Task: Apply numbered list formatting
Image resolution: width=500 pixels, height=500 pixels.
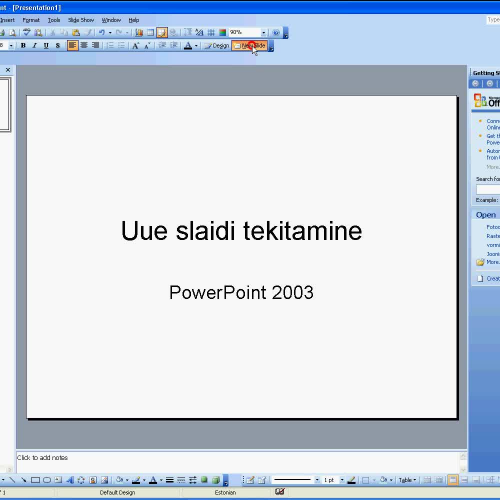Action: coord(110,45)
